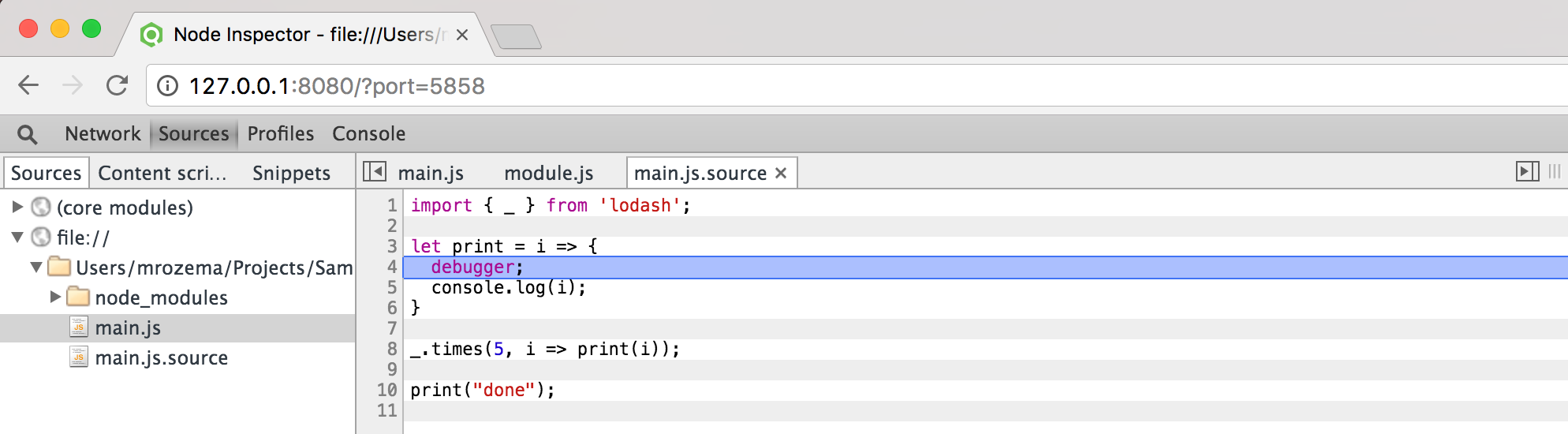1568x434 pixels.
Task: Switch to the Profiles panel
Action: click(281, 133)
